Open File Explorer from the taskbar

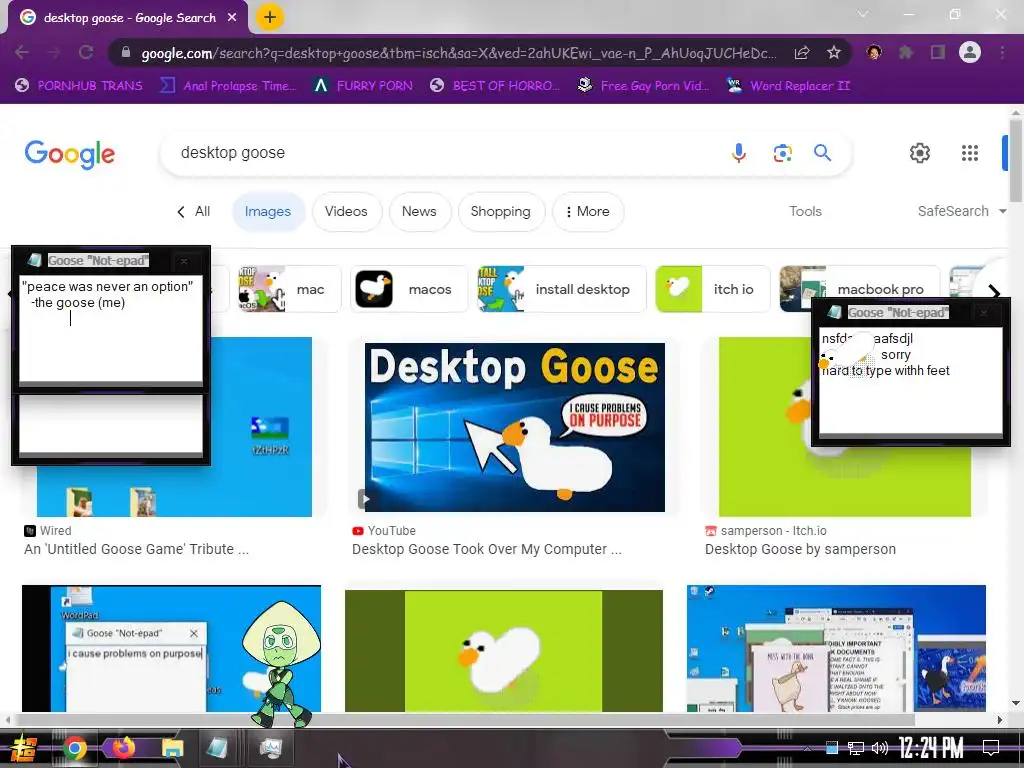tap(172, 748)
